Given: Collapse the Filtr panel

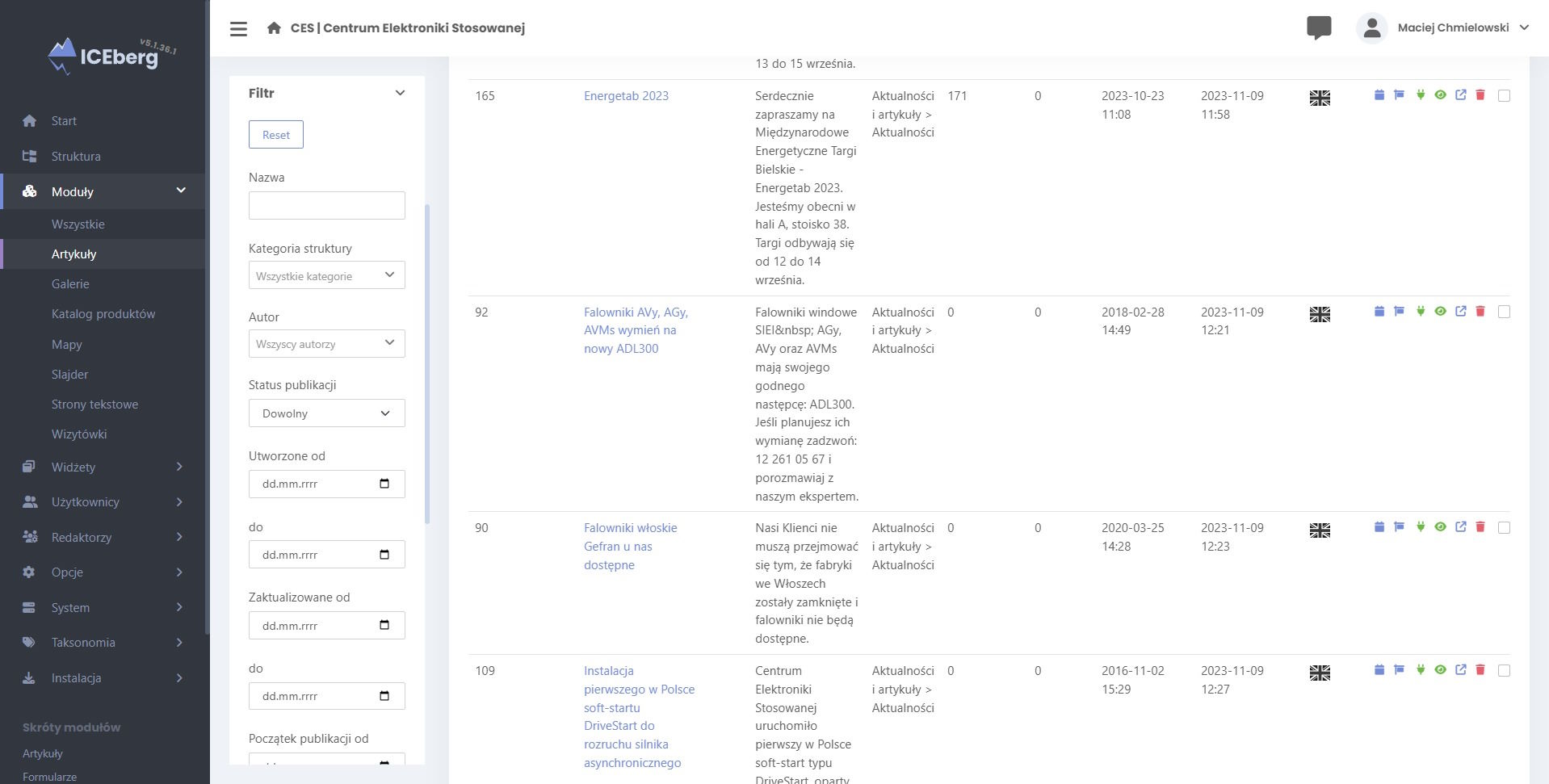Looking at the screenshot, I should click(400, 93).
